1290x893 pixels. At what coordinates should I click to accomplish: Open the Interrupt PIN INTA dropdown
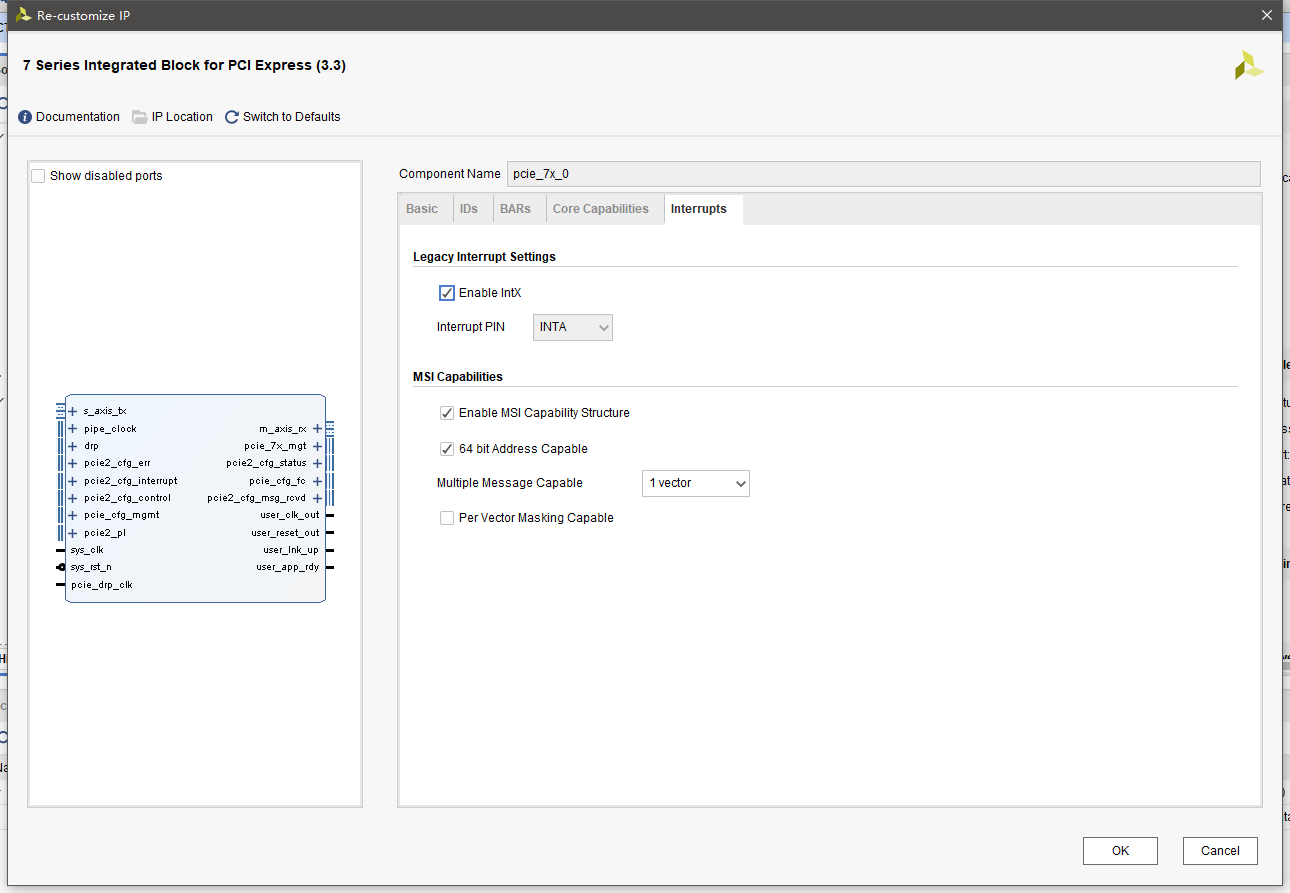573,327
